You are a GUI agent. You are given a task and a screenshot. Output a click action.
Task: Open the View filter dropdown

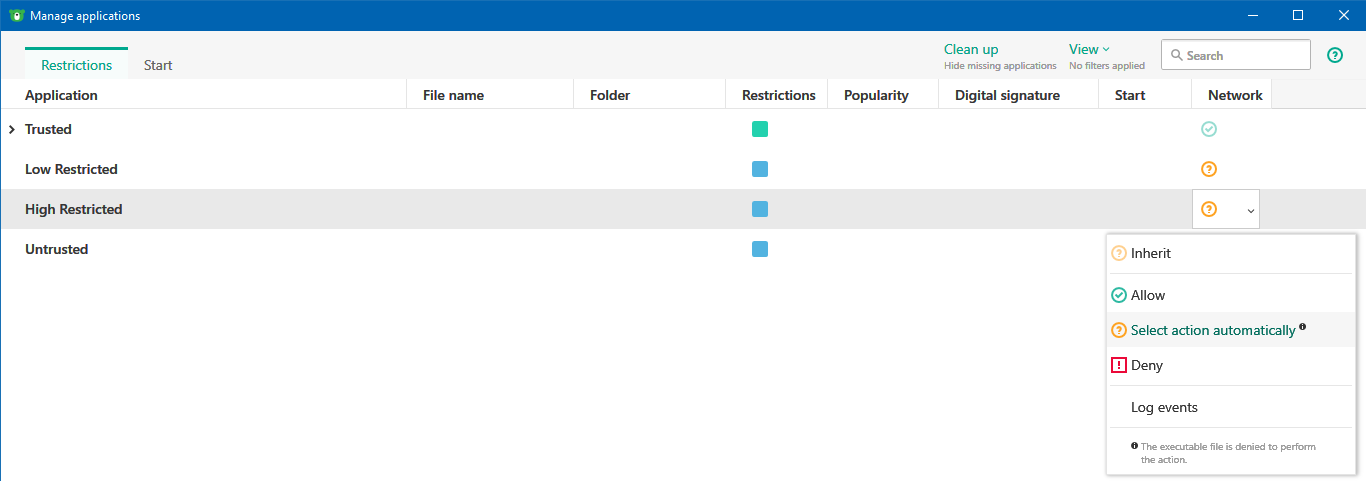(1089, 49)
